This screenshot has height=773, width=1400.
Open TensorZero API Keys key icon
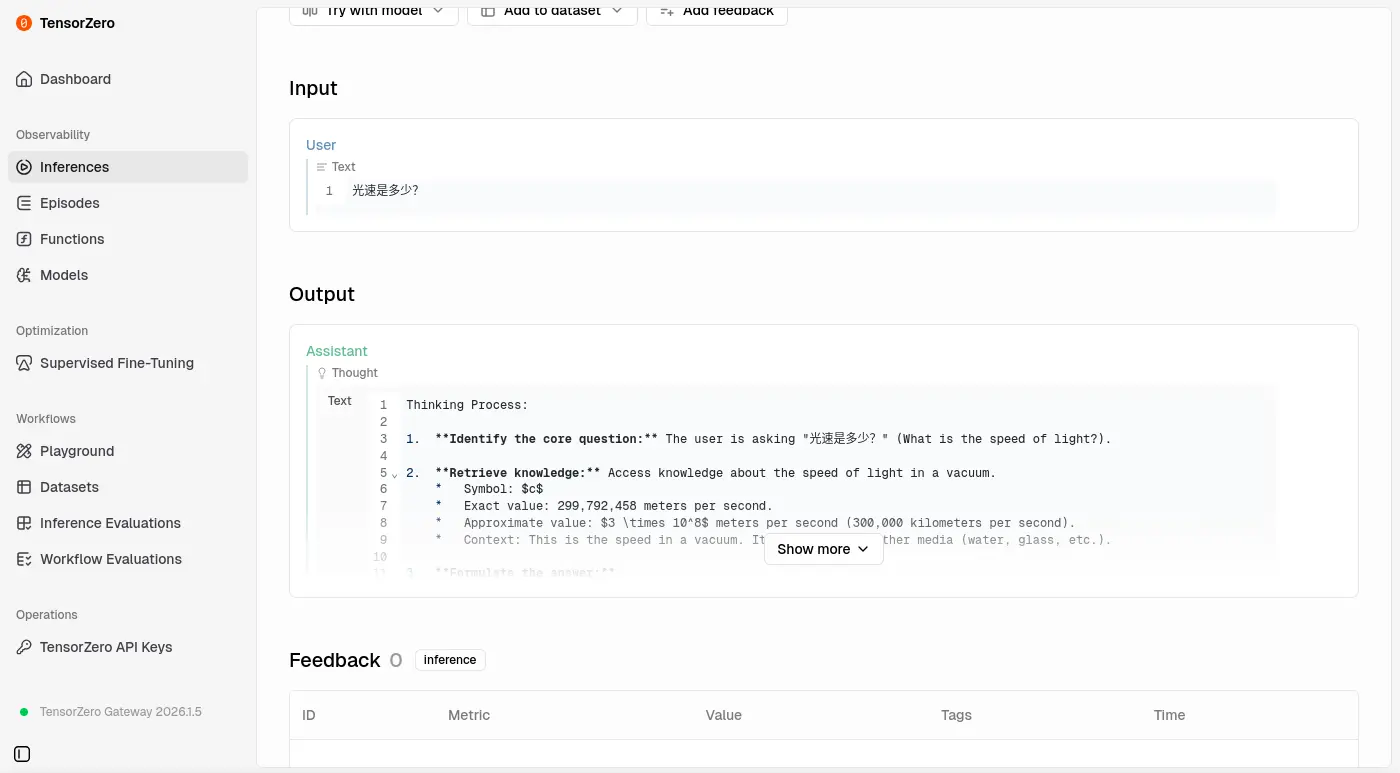point(24,647)
